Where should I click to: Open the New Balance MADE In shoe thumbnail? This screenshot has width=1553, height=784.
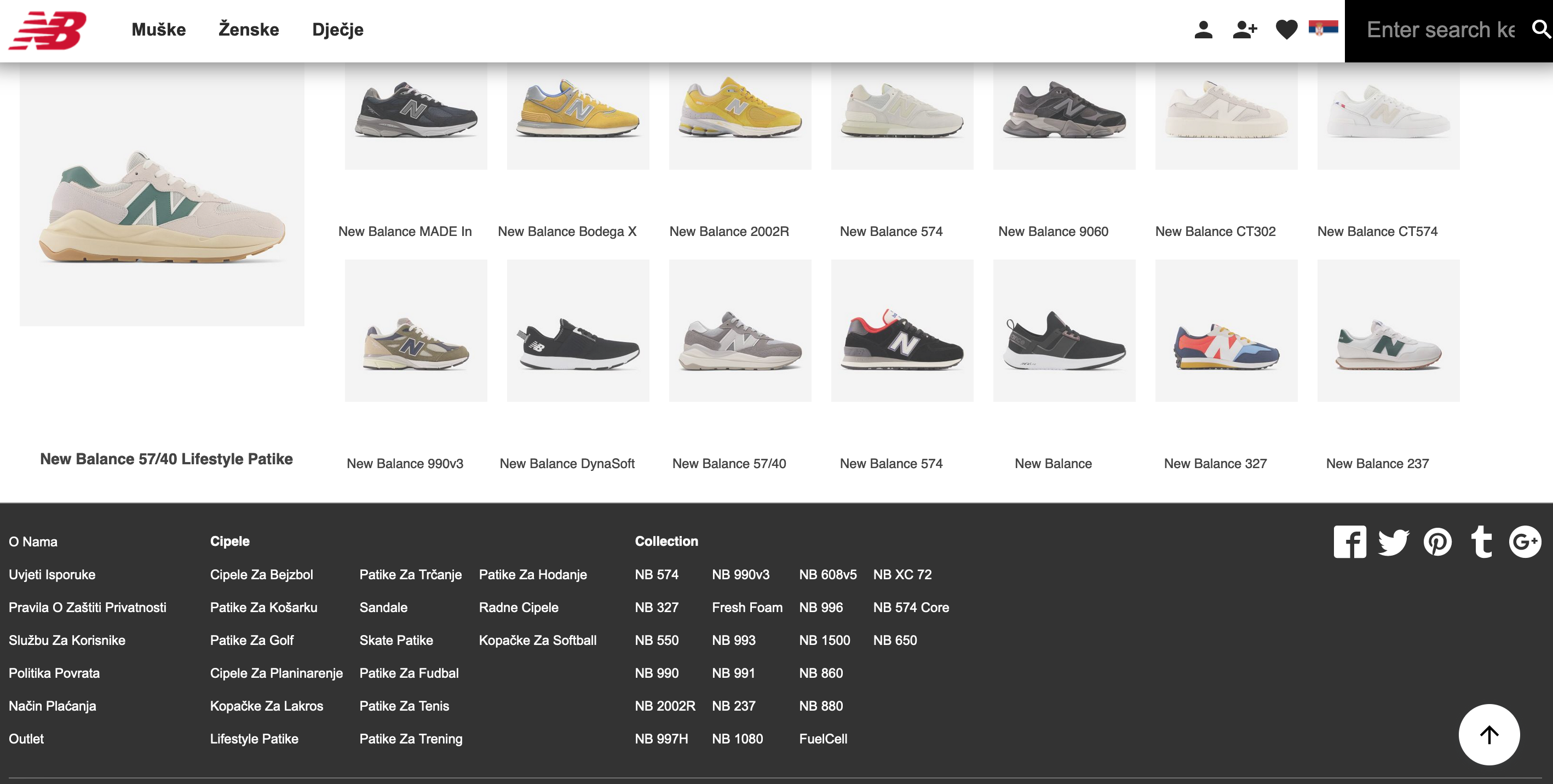[416, 116]
